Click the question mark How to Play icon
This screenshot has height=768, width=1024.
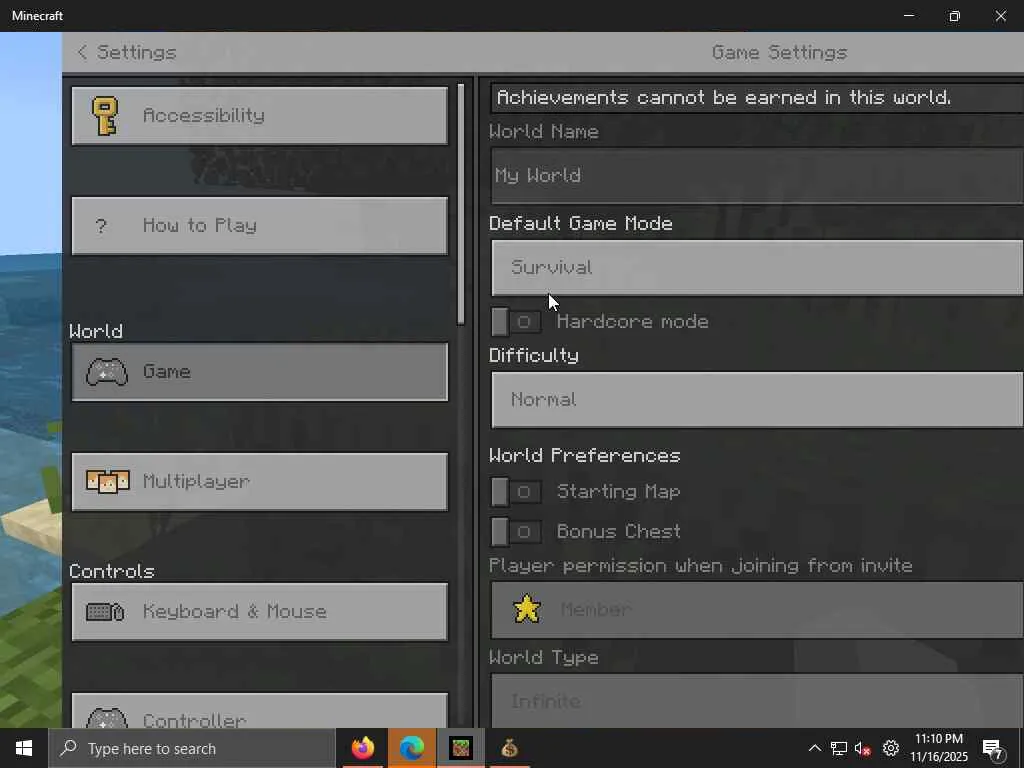coord(101,226)
